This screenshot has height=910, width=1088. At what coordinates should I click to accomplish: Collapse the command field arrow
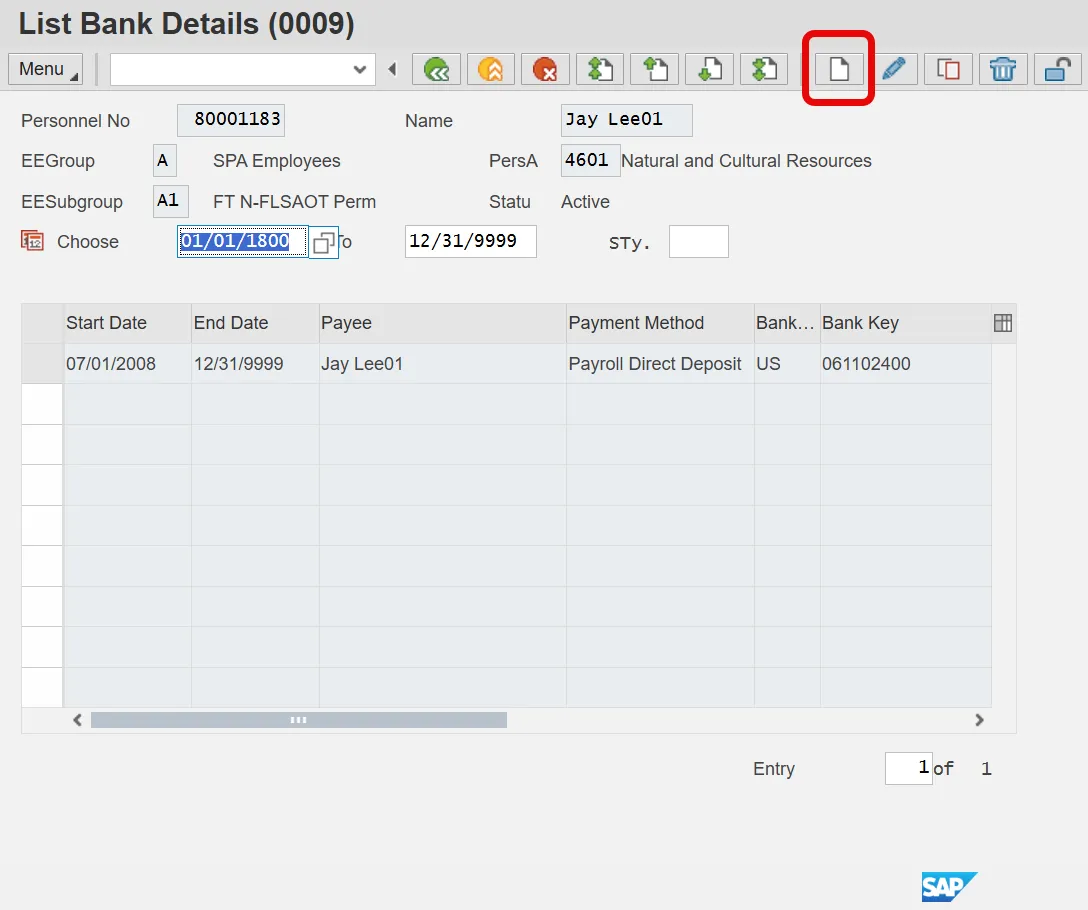click(392, 69)
